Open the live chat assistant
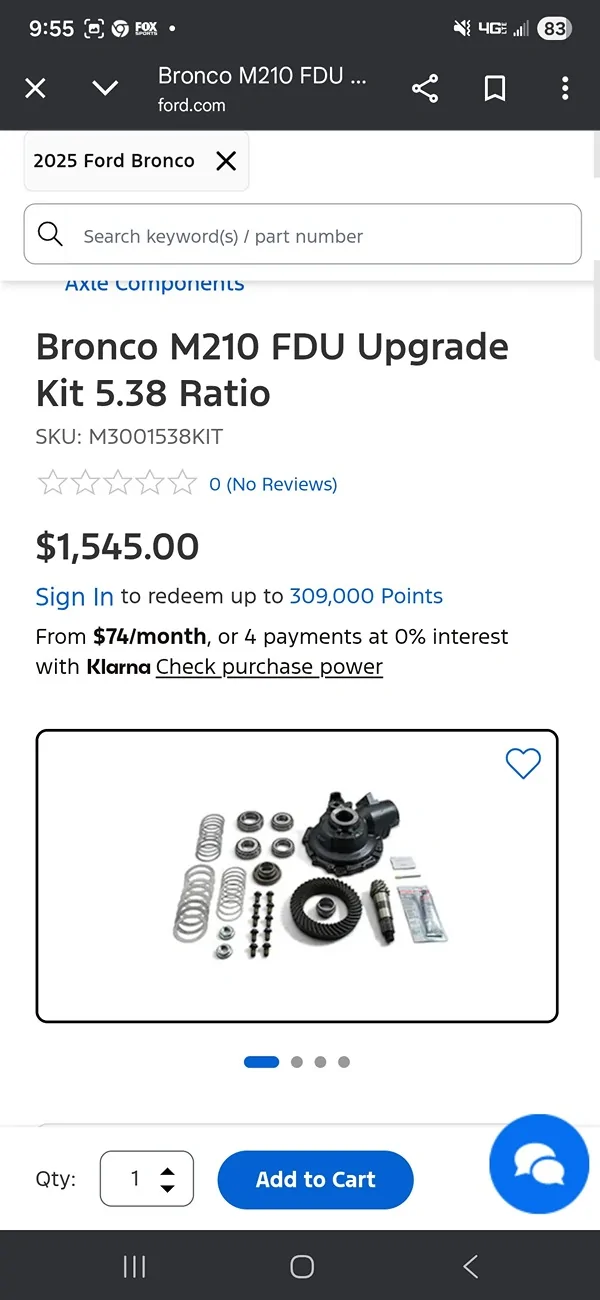Viewport: 600px width, 1300px height. click(539, 1164)
